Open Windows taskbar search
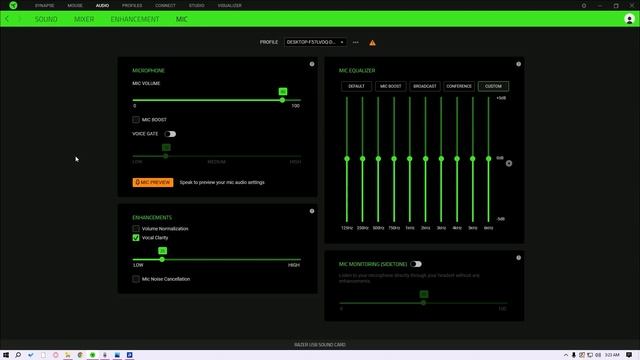This screenshot has height=360, width=640. pyautogui.click(x=18, y=355)
